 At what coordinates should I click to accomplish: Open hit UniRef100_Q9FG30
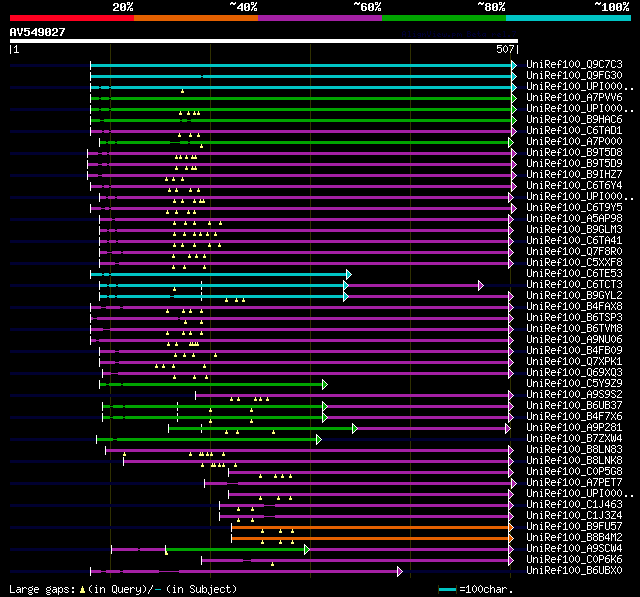574,75
